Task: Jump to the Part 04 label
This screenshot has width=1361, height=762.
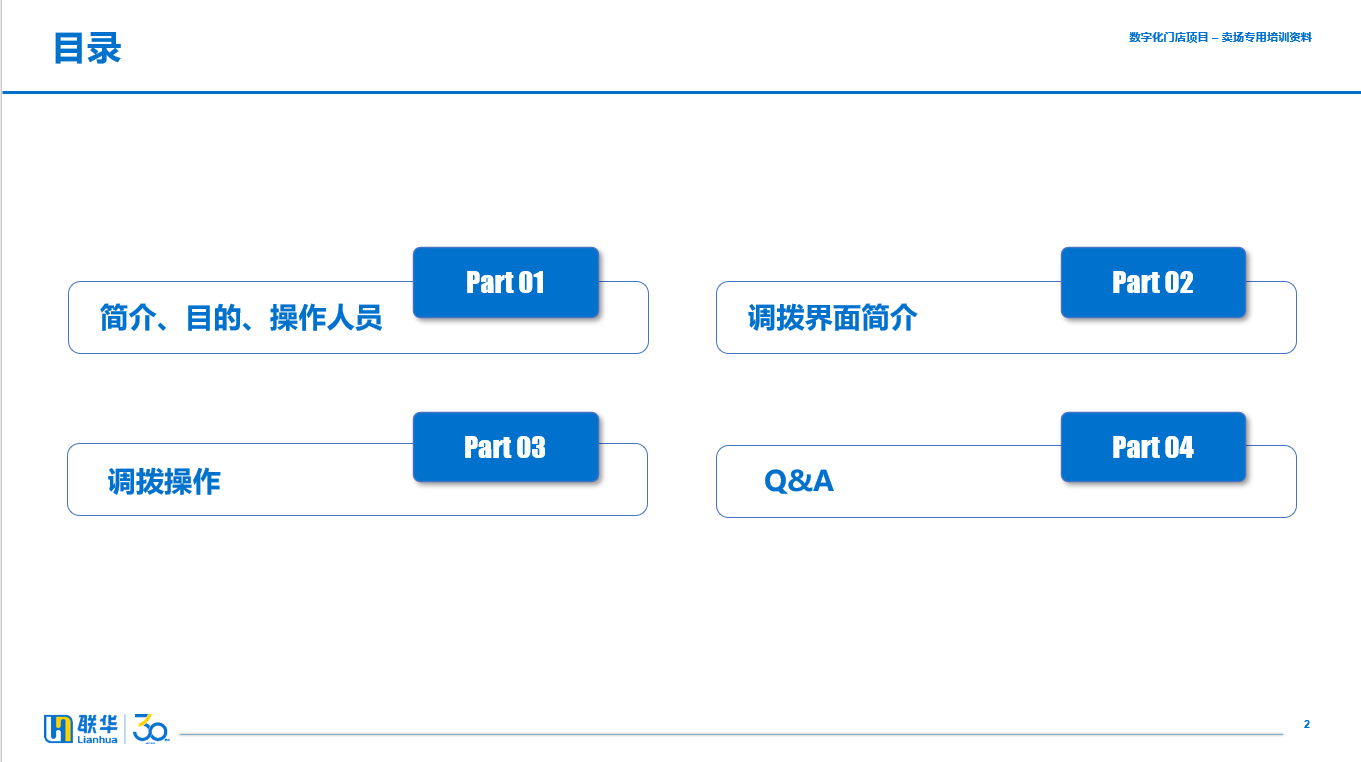Action: coord(1153,447)
